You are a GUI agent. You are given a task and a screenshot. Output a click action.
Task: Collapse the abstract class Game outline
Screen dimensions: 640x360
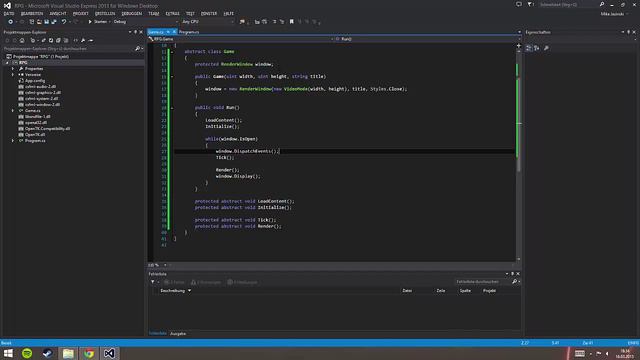[x=172, y=52]
